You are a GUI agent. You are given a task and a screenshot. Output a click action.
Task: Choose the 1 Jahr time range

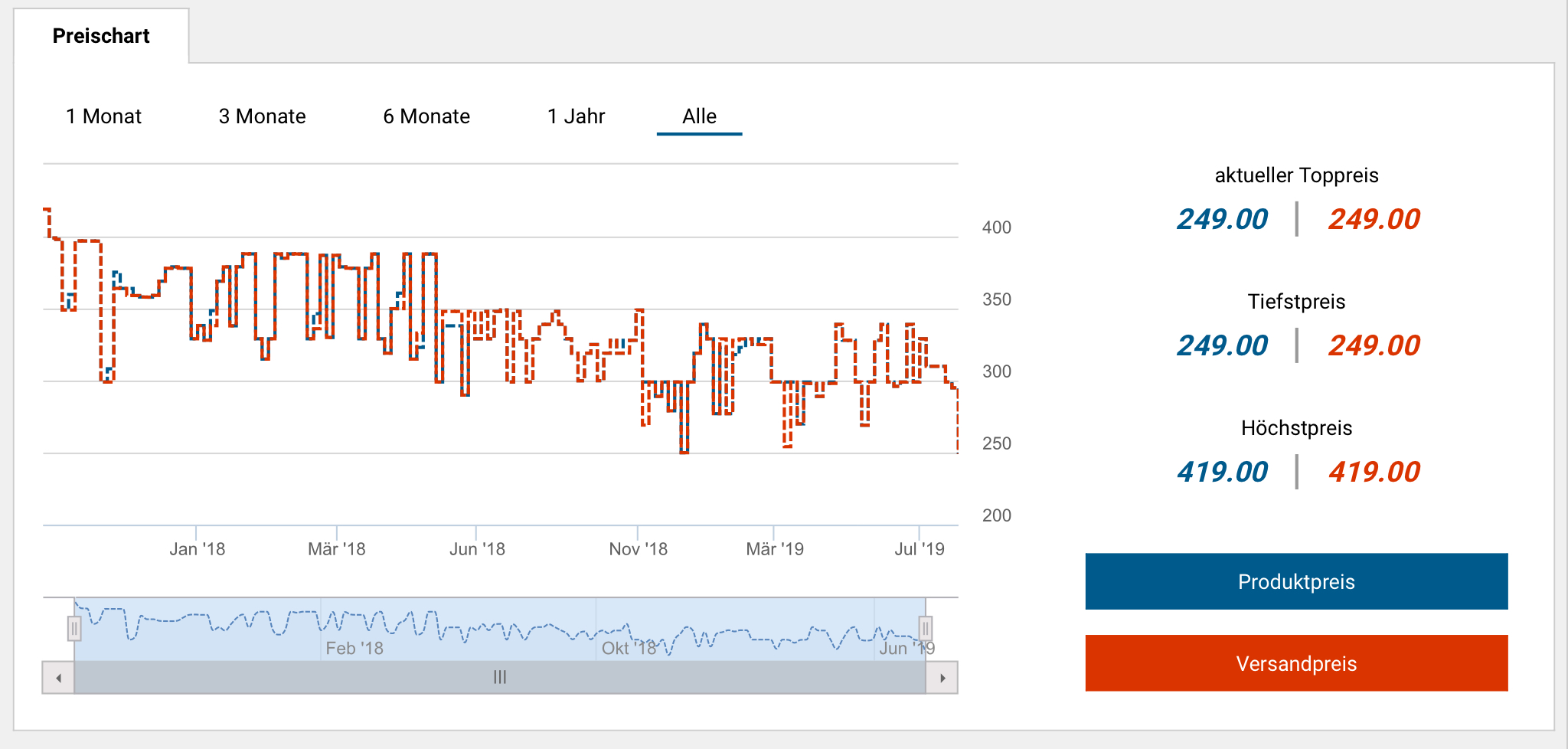pyautogui.click(x=576, y=116)
